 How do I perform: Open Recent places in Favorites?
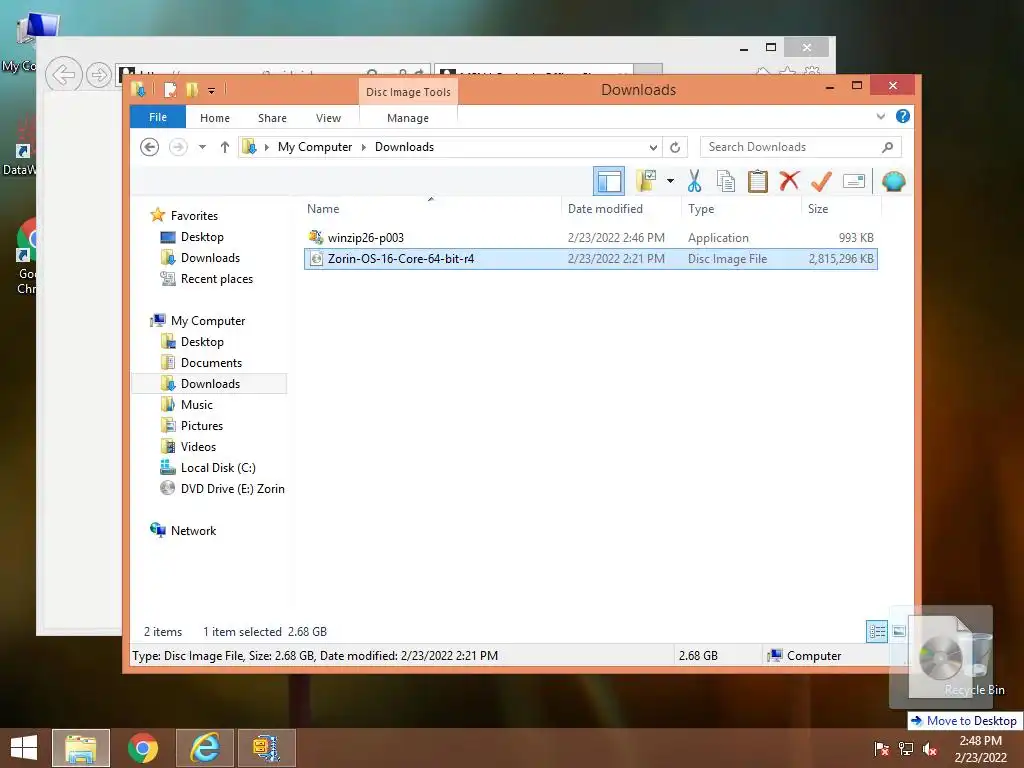coord(216,279)
